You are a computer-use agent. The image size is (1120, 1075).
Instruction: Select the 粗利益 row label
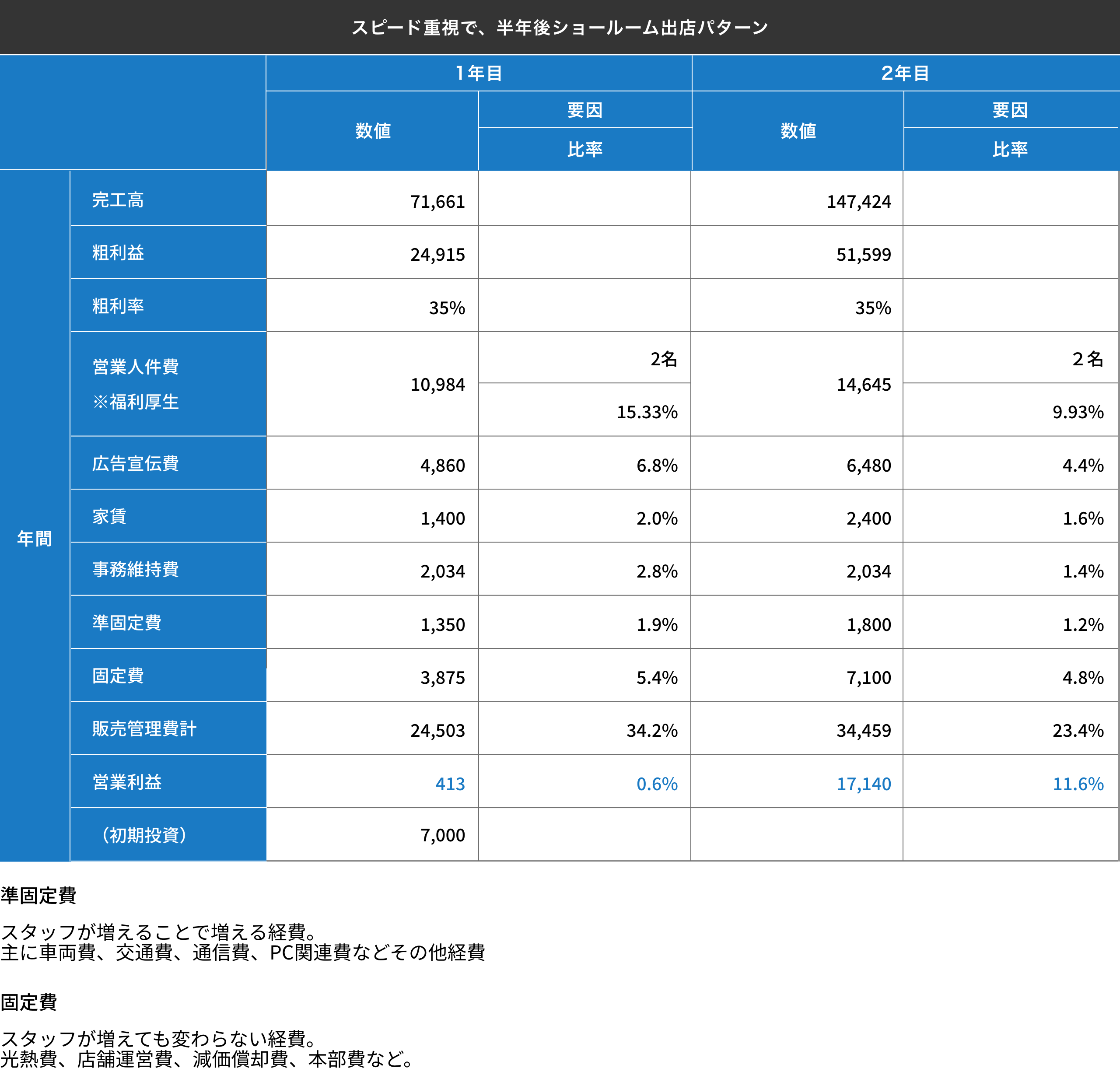(x=118, y=252)
